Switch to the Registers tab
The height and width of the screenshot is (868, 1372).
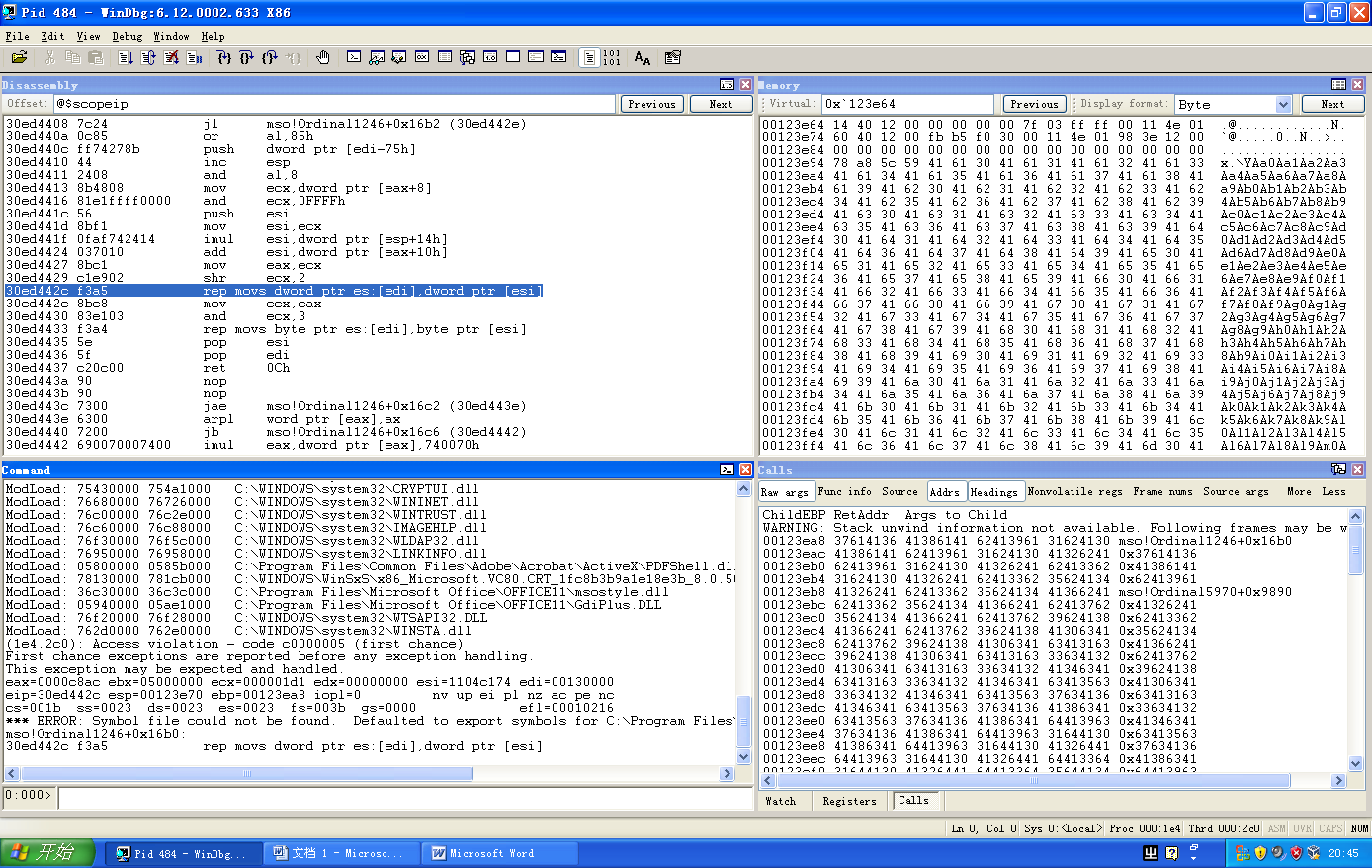[x=849, y=801]
